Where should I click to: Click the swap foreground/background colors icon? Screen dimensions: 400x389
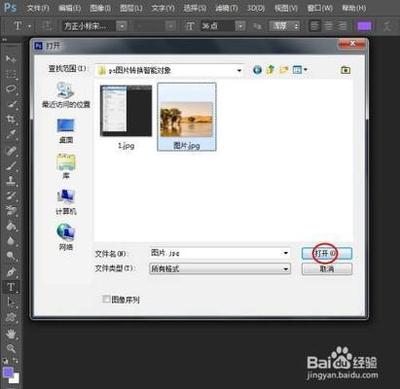(x=15, y=361)
